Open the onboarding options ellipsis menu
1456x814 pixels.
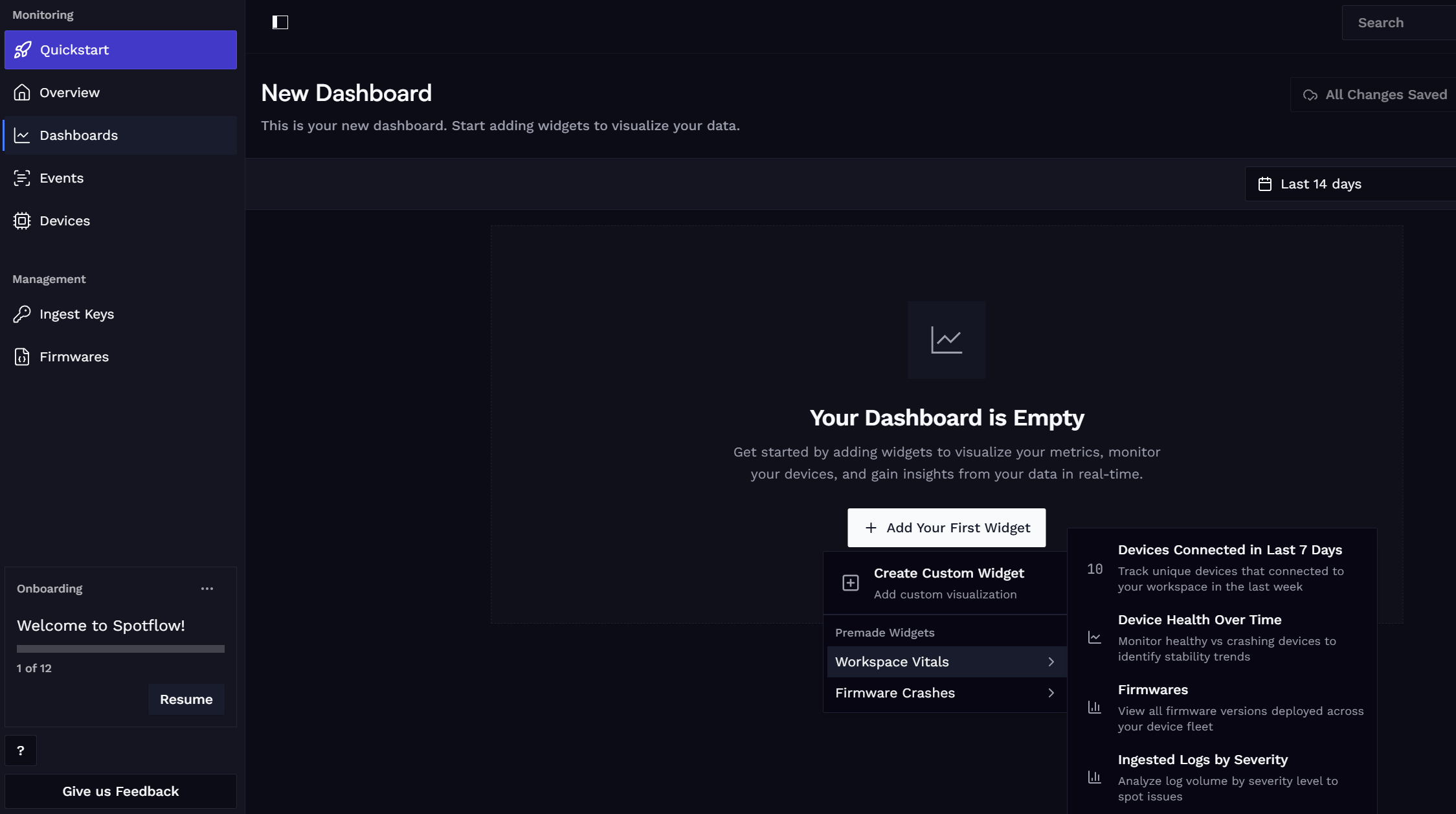coord(207,588)
